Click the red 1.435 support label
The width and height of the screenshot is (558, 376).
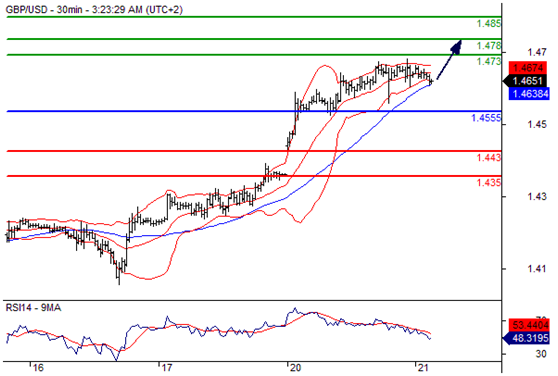489,182
